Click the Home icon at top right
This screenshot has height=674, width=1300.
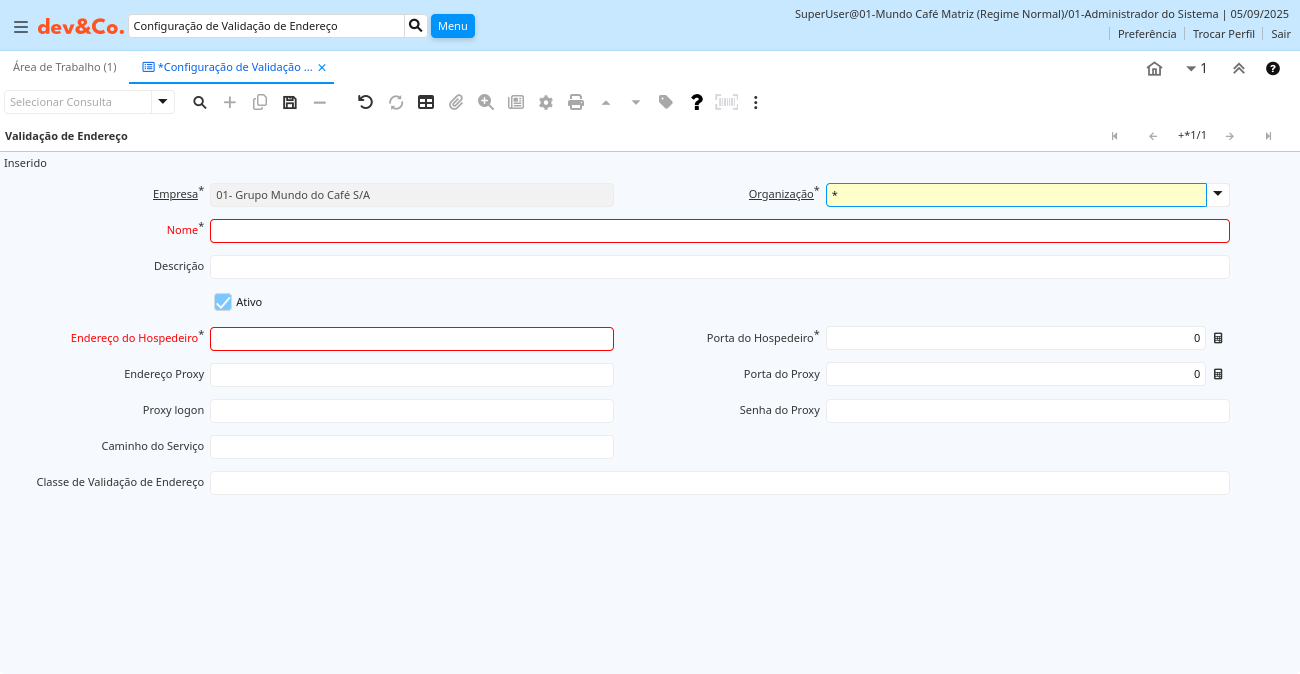pyautogui.click(x=1154, y=68)
